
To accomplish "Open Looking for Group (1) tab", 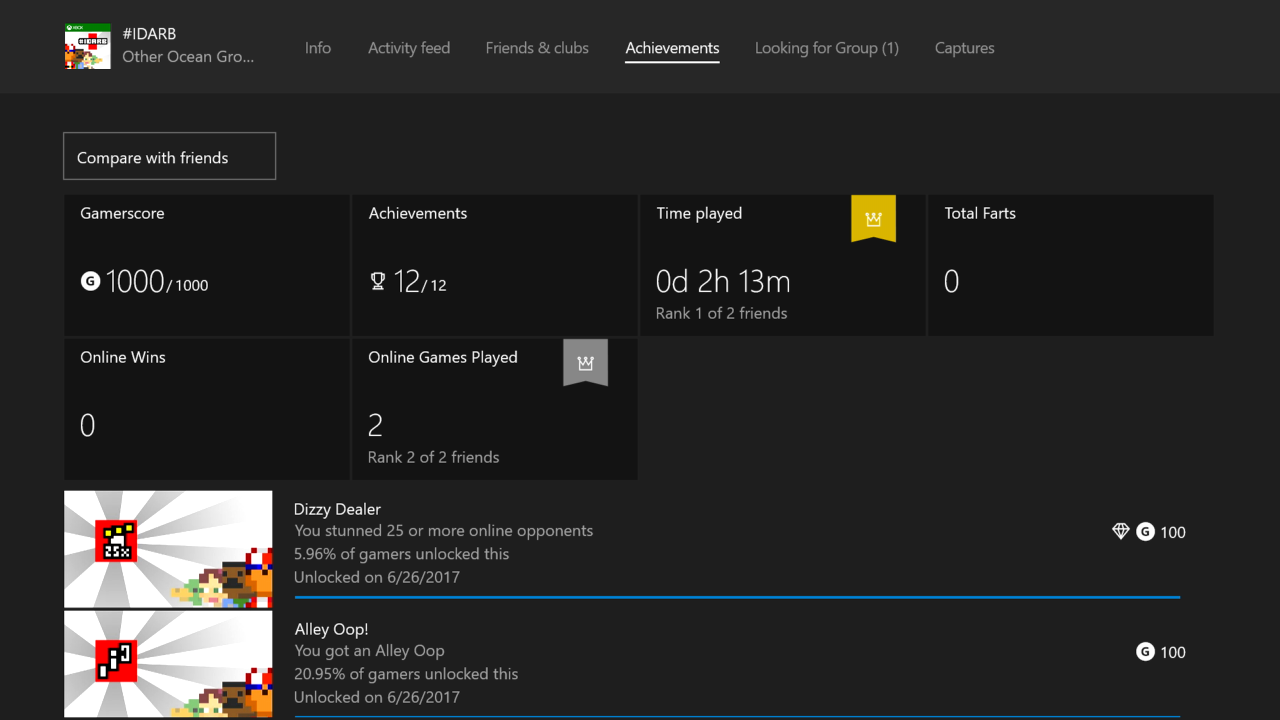I will [x=827, y=48].
